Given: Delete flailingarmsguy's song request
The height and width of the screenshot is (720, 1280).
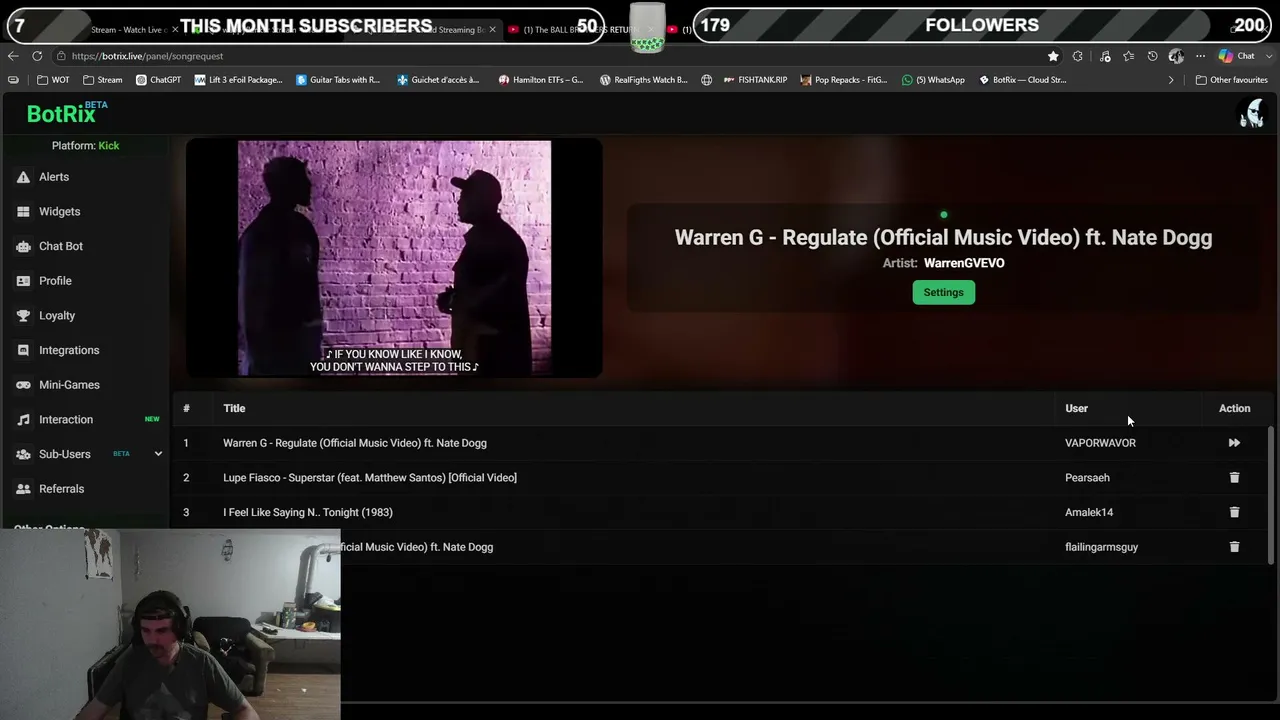Looking at the screenshot, I should (1234, 547).
